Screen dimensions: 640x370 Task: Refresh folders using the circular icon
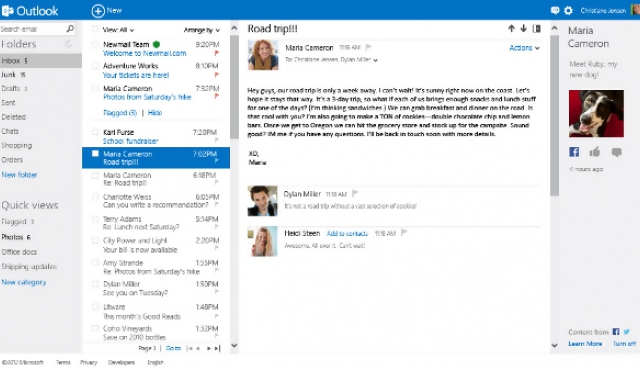[x=69, y=44]
